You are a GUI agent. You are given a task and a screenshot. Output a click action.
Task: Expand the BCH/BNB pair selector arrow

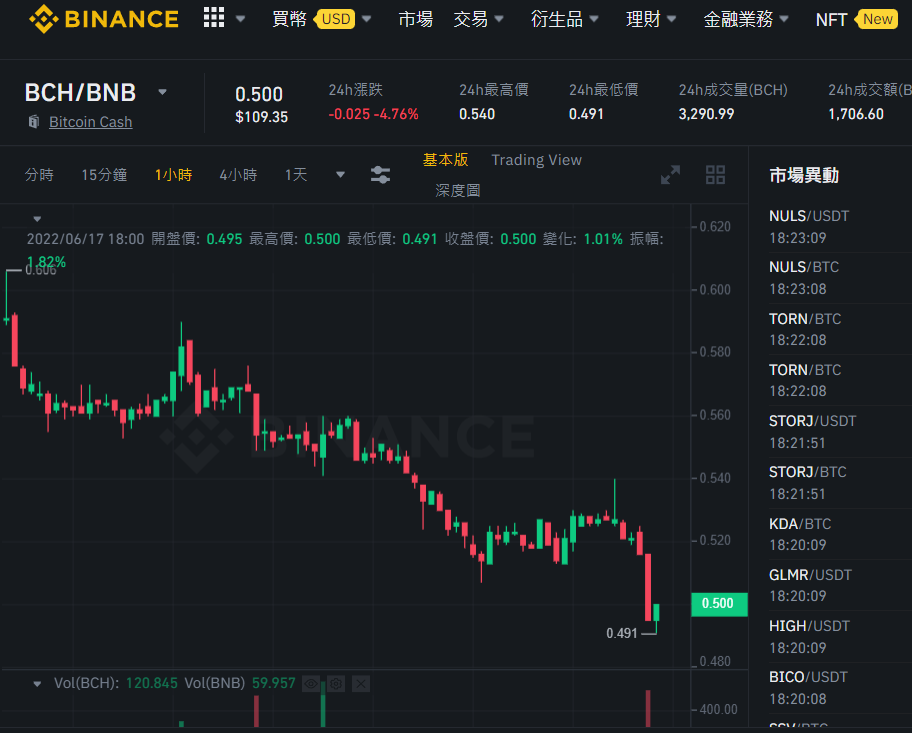coord(163,92)
